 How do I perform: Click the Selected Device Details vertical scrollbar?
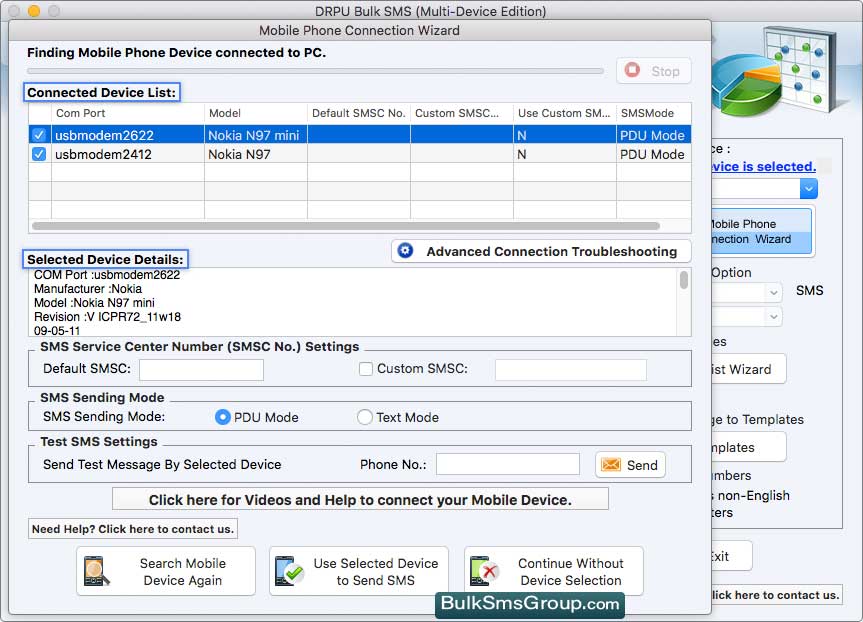point(684,280)
